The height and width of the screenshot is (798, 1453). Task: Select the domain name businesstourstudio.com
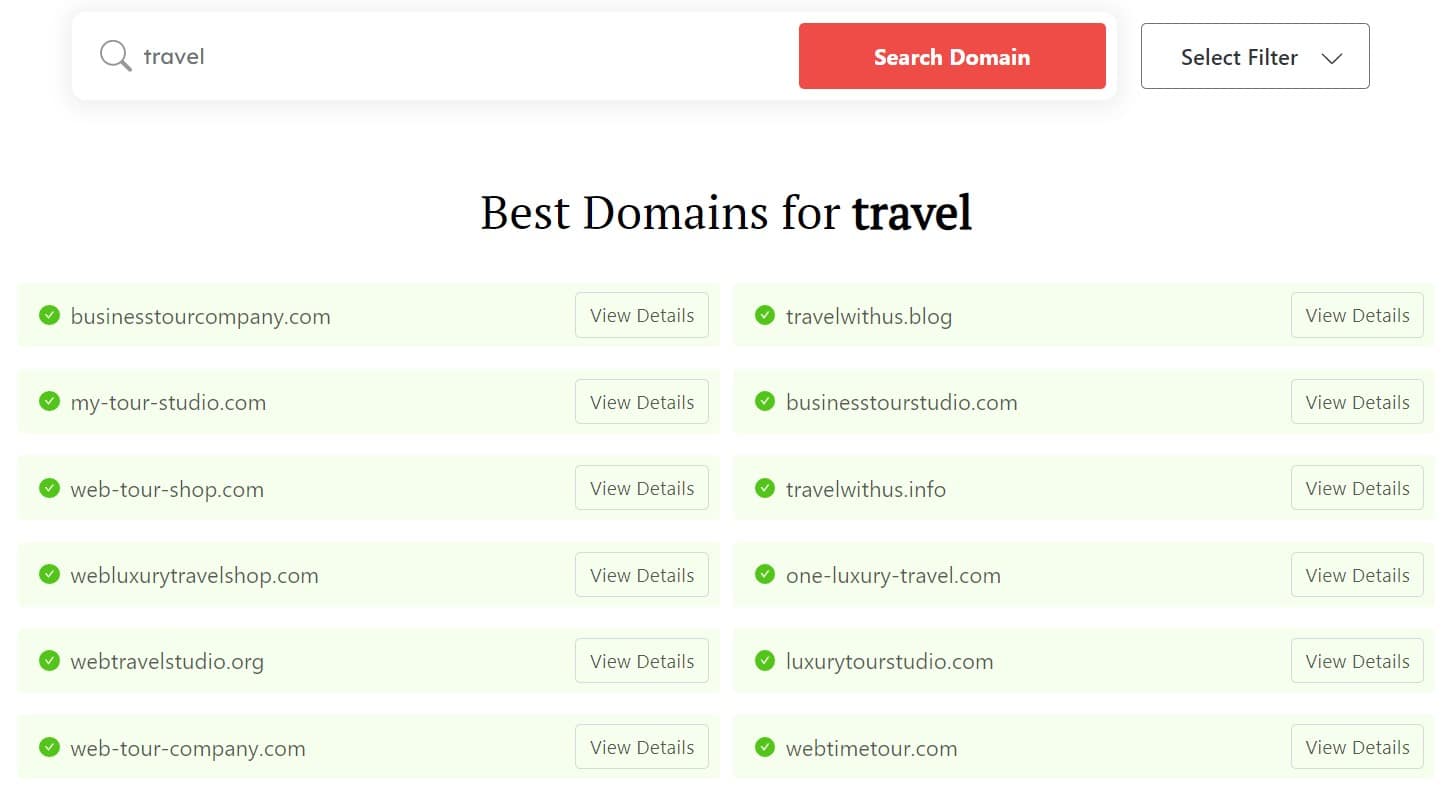(900, 402)
